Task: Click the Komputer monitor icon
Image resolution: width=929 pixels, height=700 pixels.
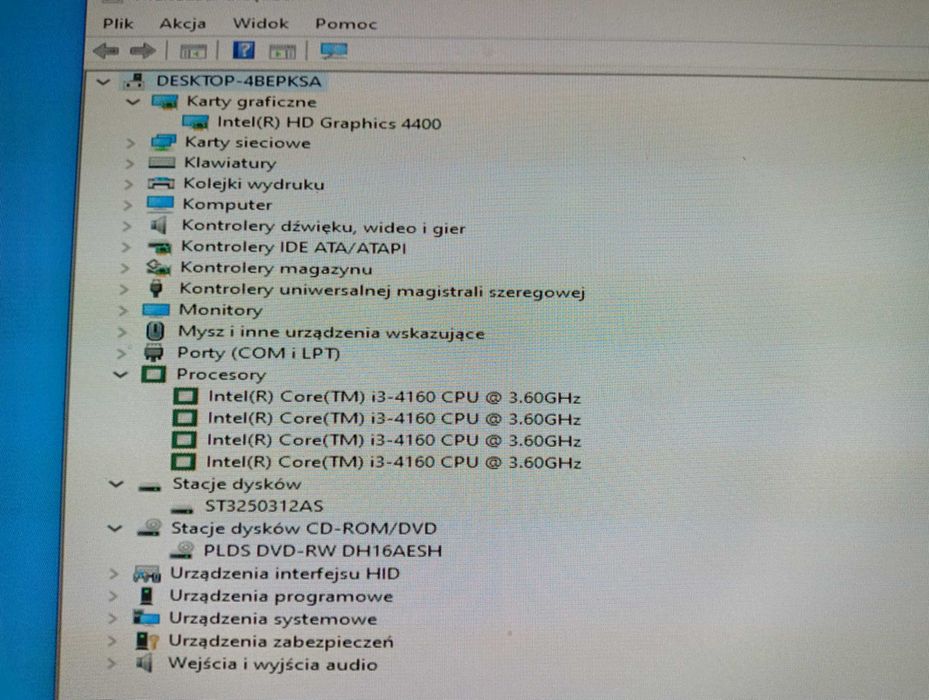Action: point(160,204)
